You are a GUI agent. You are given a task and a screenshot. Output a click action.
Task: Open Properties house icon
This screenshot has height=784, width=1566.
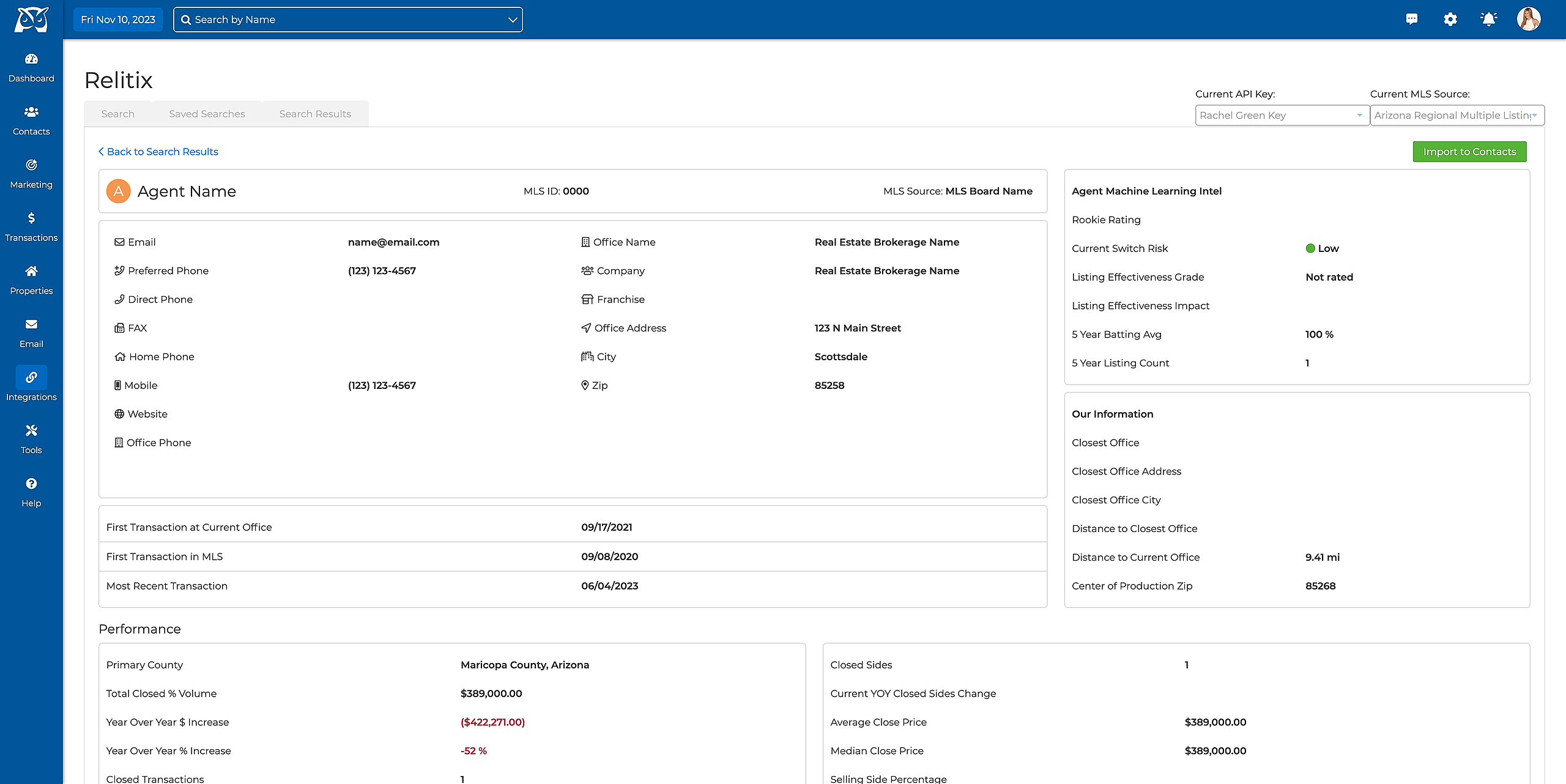pos(31,271)
